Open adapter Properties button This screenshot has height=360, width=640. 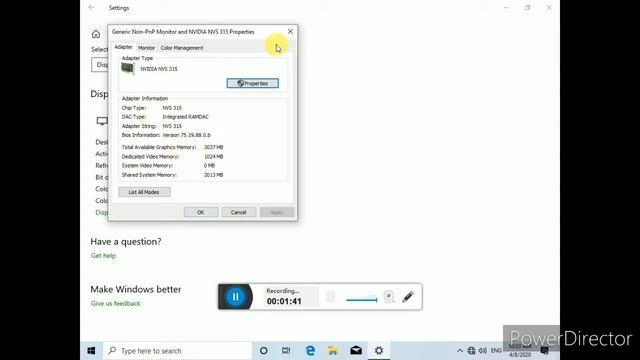253,83
